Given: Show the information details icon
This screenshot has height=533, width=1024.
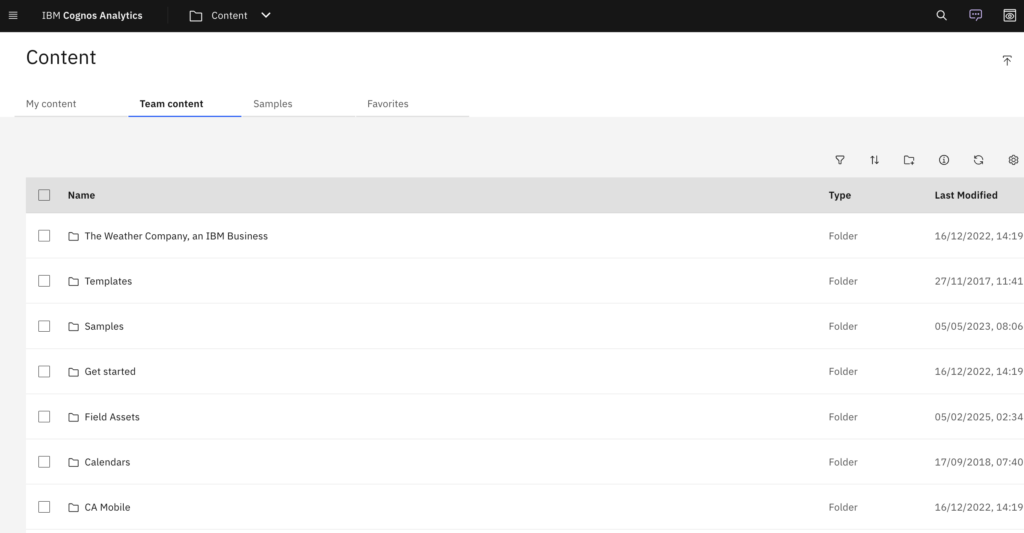Looking at the screenshot, I should tap(944, 160).
